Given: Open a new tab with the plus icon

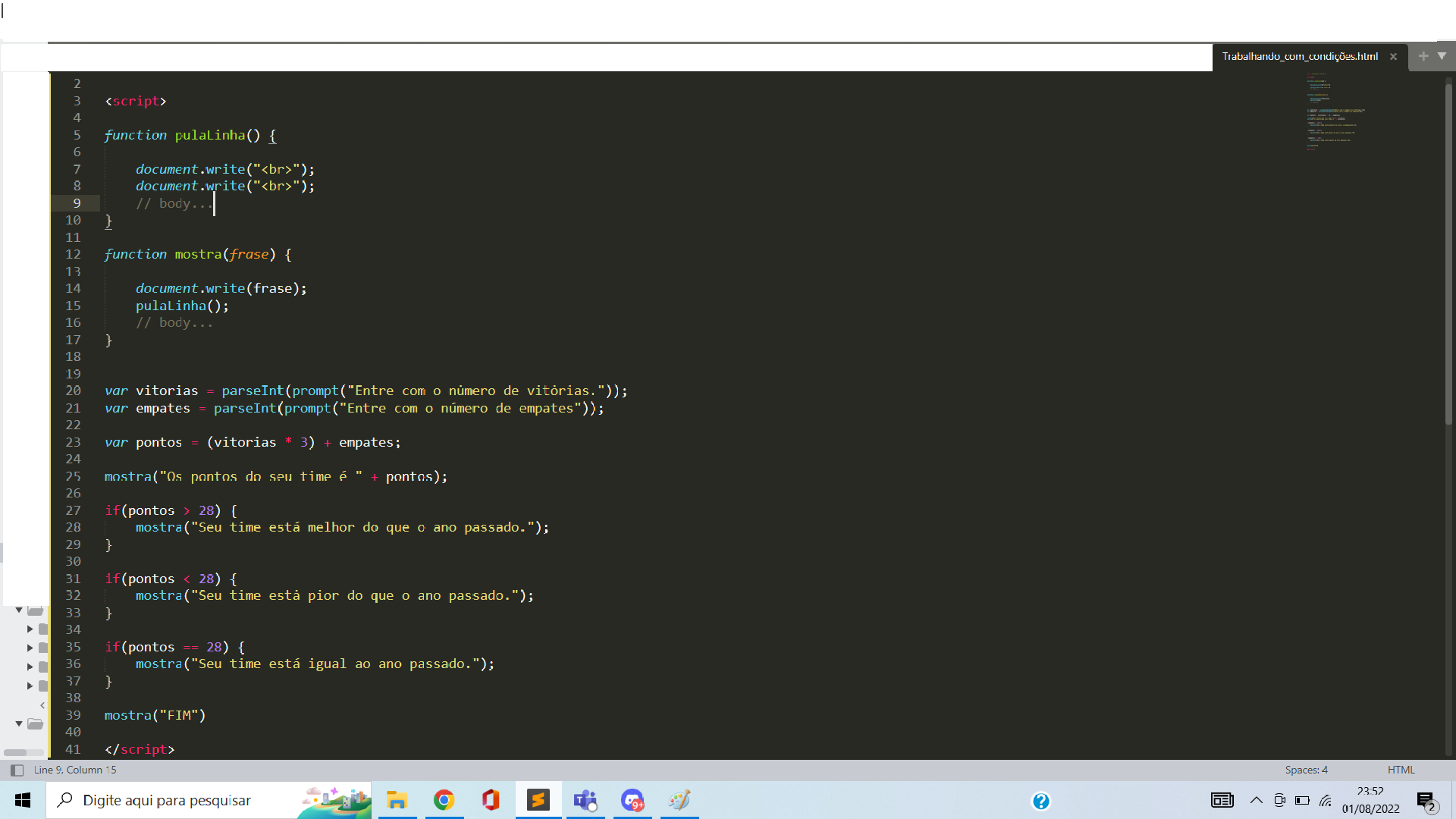Looking at the screenshot, I should point(1423,56).
